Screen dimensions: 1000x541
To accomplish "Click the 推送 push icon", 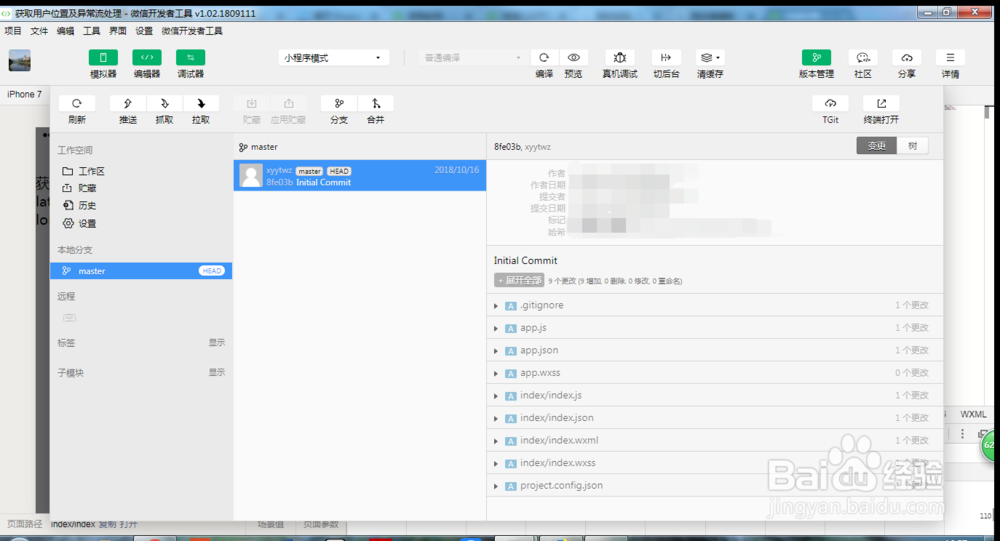I will (x=128, y=103).
